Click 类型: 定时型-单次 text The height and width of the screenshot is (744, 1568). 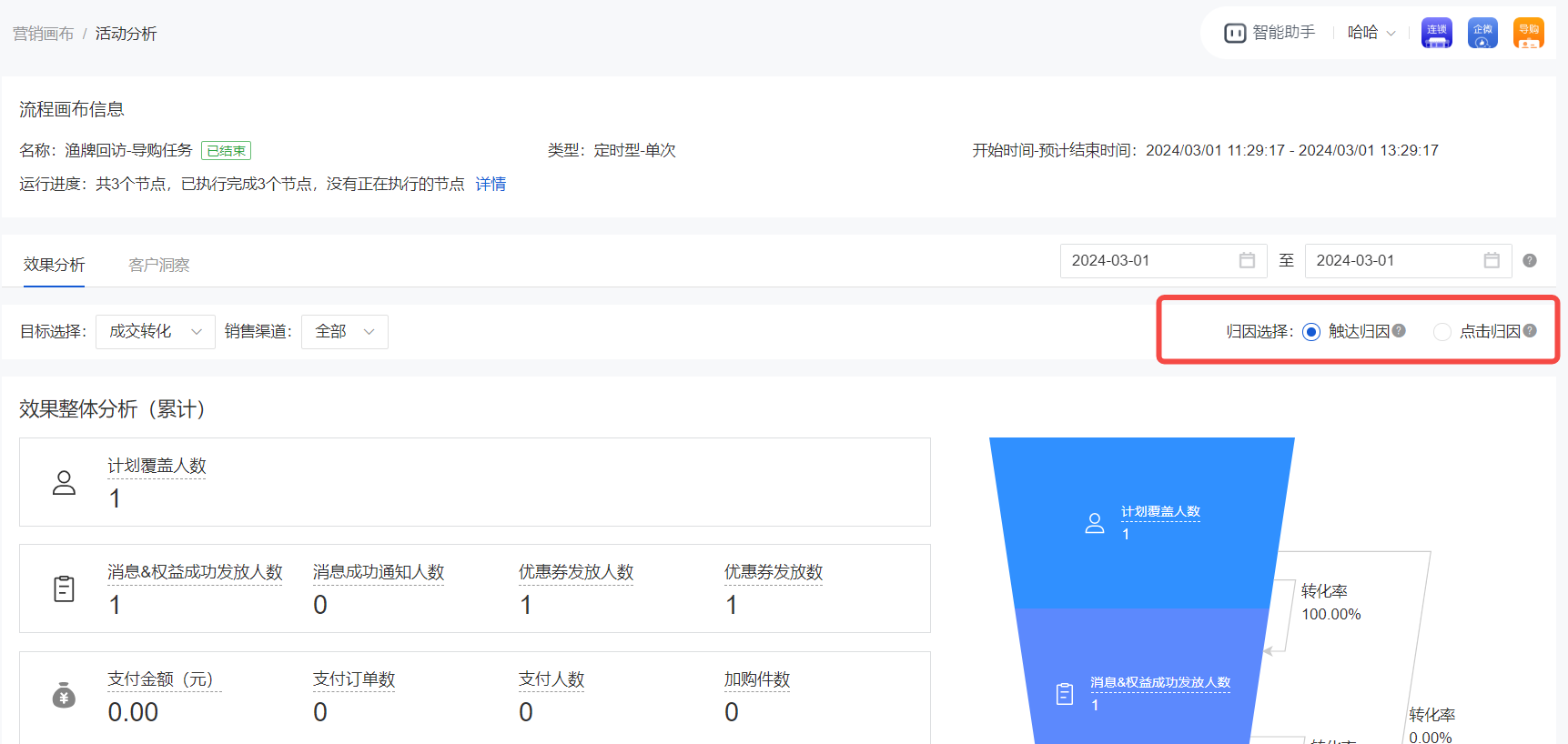click(x=612, y=150)
